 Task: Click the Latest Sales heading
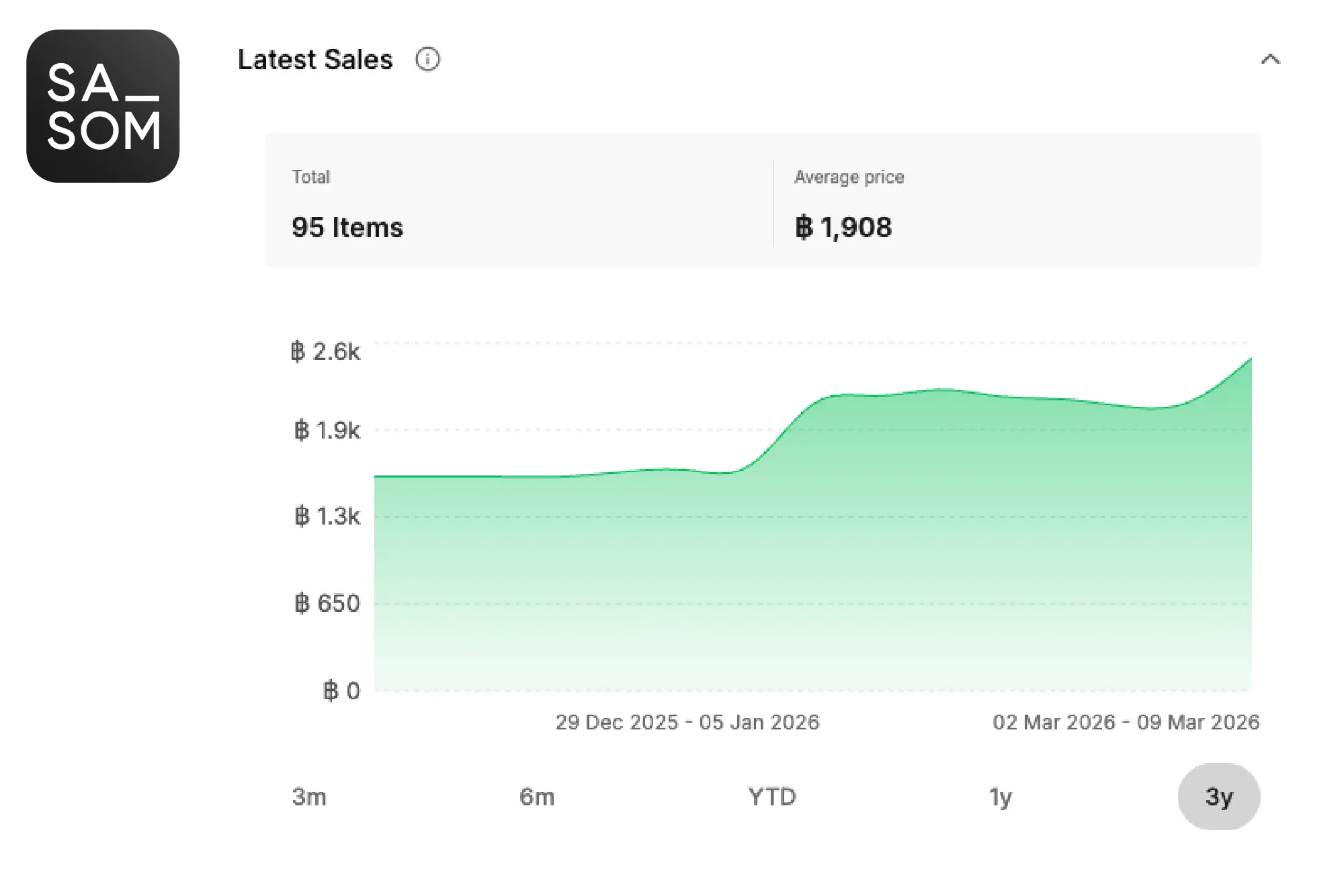coord(315,60)
